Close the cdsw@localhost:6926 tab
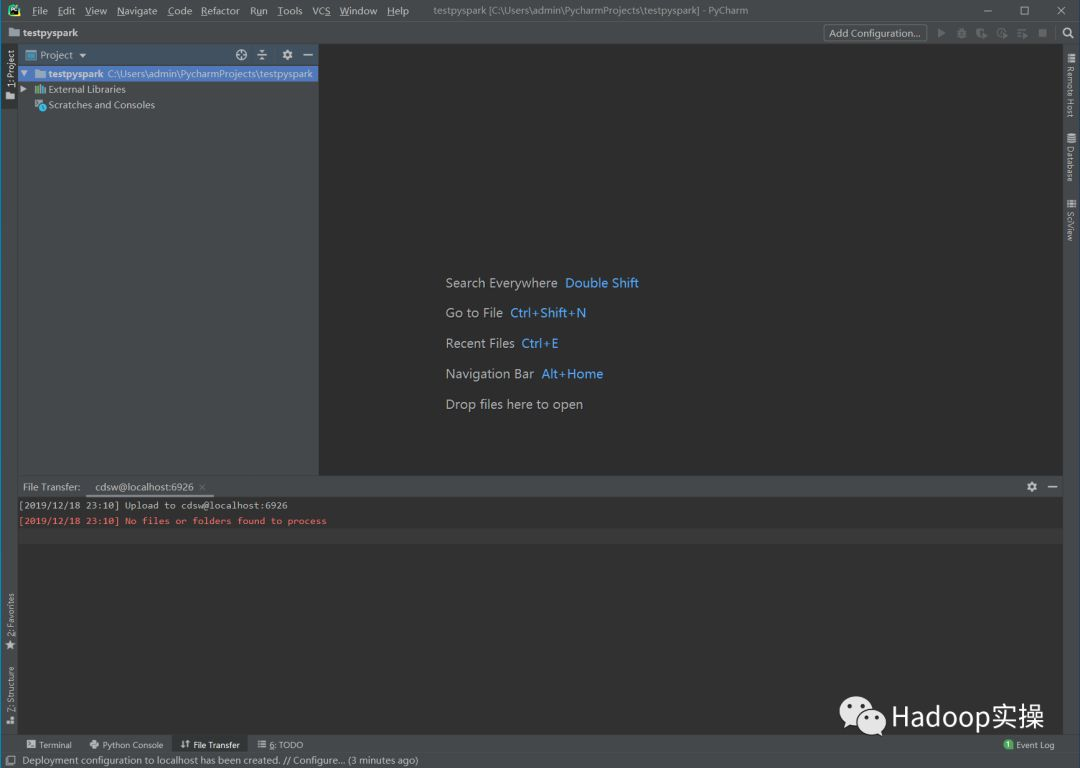The width and height of the screenshot is (1080, 768). [202, 488]
